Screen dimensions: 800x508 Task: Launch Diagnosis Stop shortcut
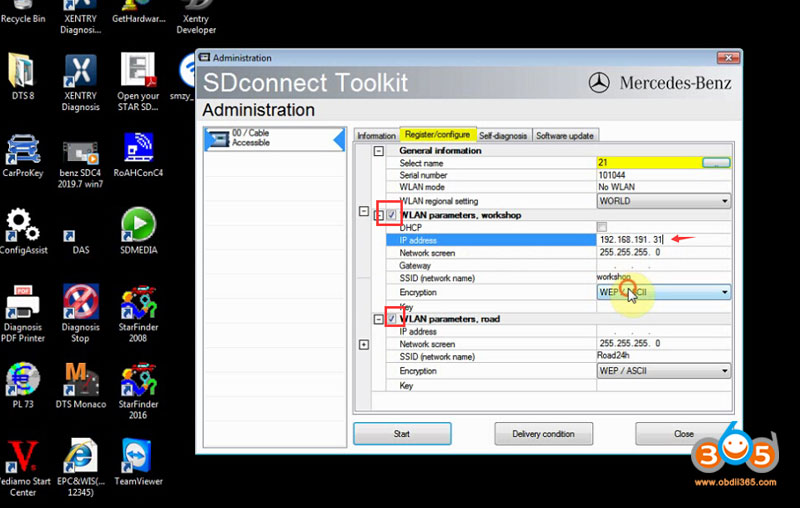(81, 313)
